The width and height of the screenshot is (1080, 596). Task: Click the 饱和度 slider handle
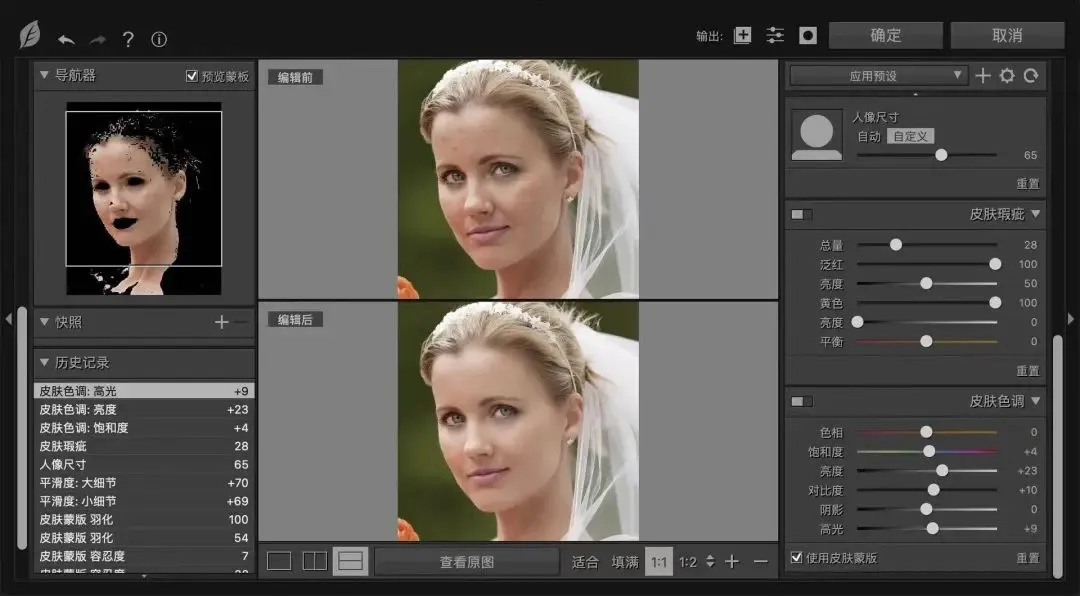click(929, 451)
